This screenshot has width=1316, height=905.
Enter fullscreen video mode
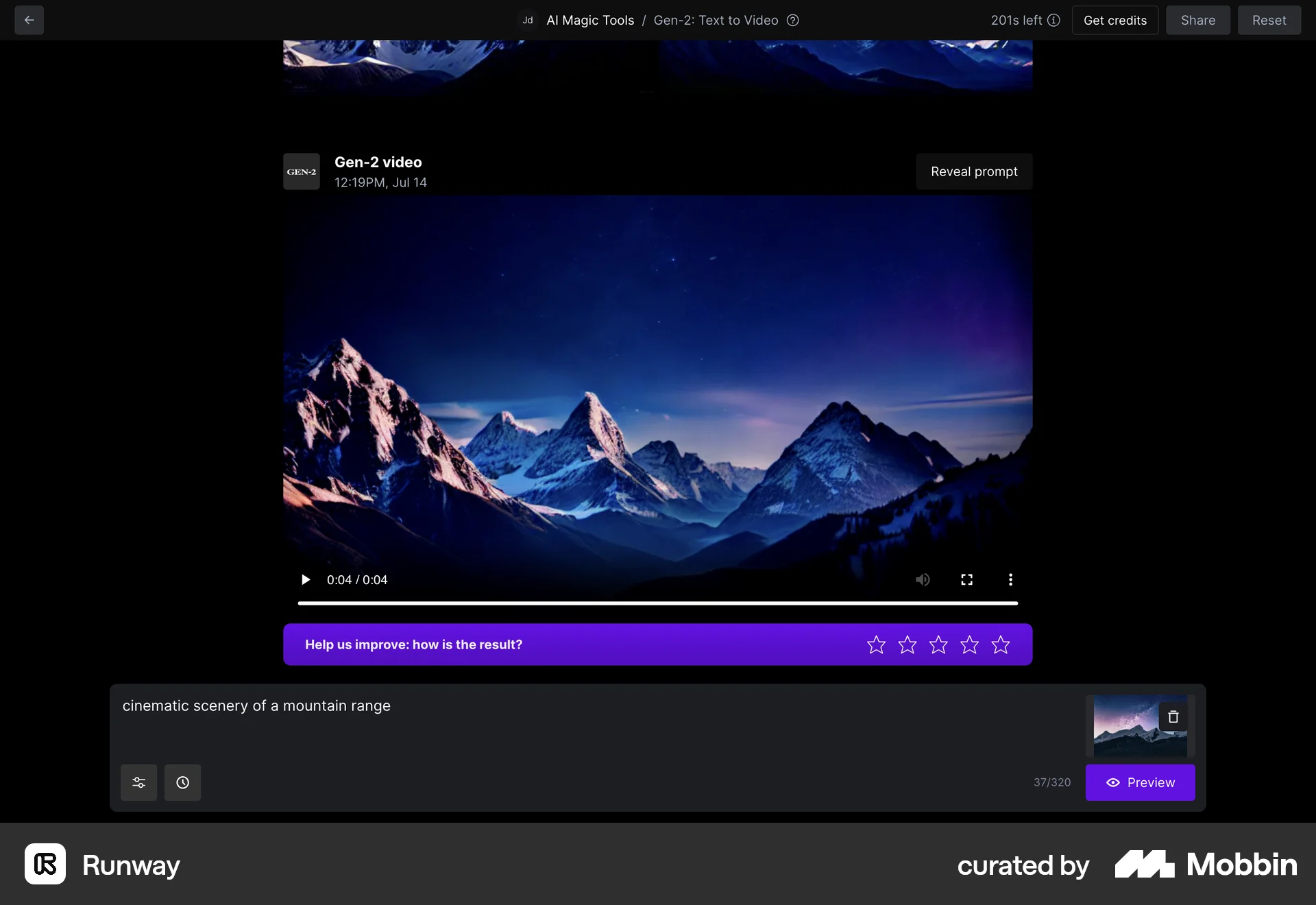(966, 579)
